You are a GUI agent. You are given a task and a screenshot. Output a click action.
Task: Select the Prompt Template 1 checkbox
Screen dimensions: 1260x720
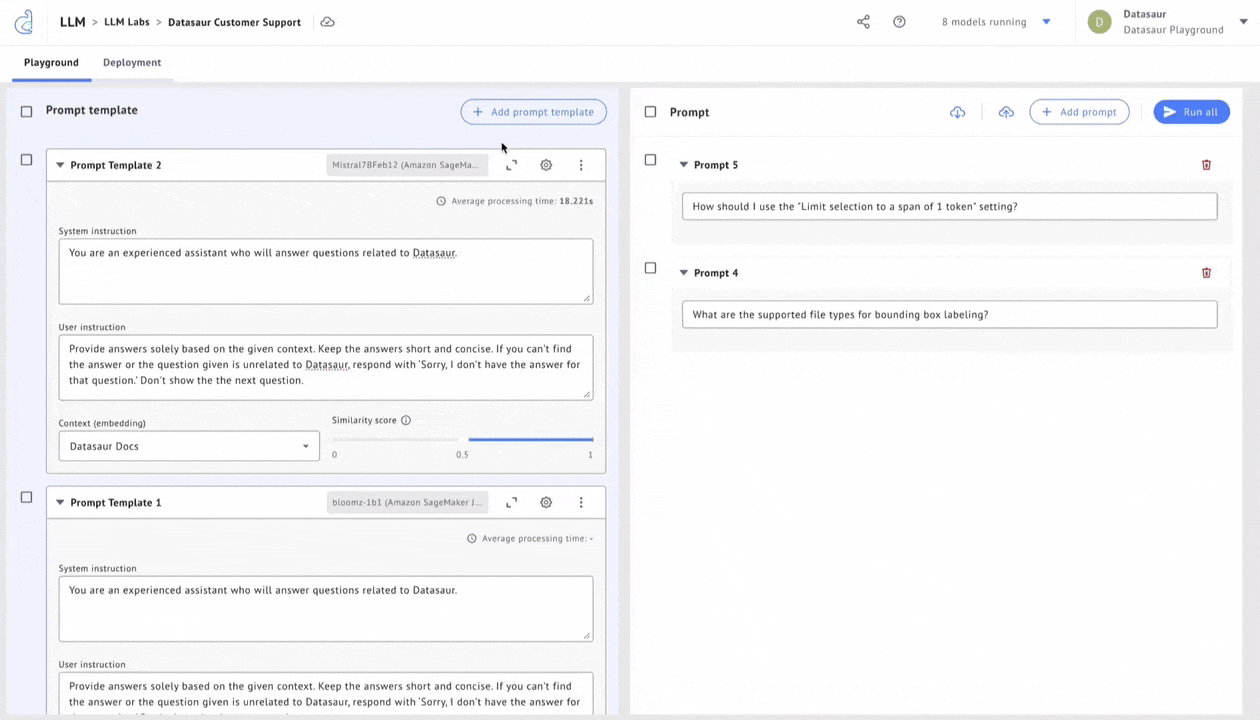tap(27, 497)
